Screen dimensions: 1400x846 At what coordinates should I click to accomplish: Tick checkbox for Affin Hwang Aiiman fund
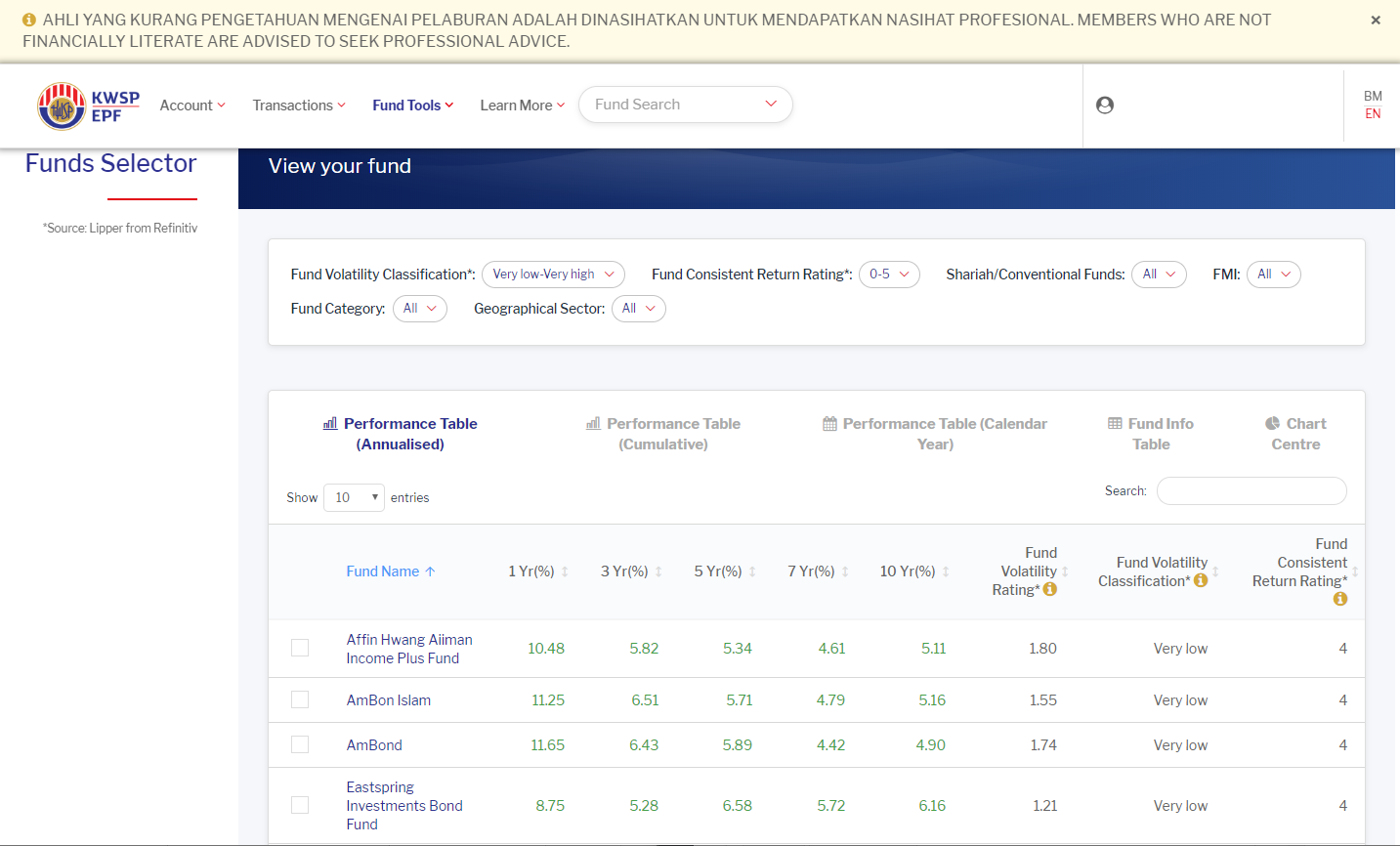(300, 649)
